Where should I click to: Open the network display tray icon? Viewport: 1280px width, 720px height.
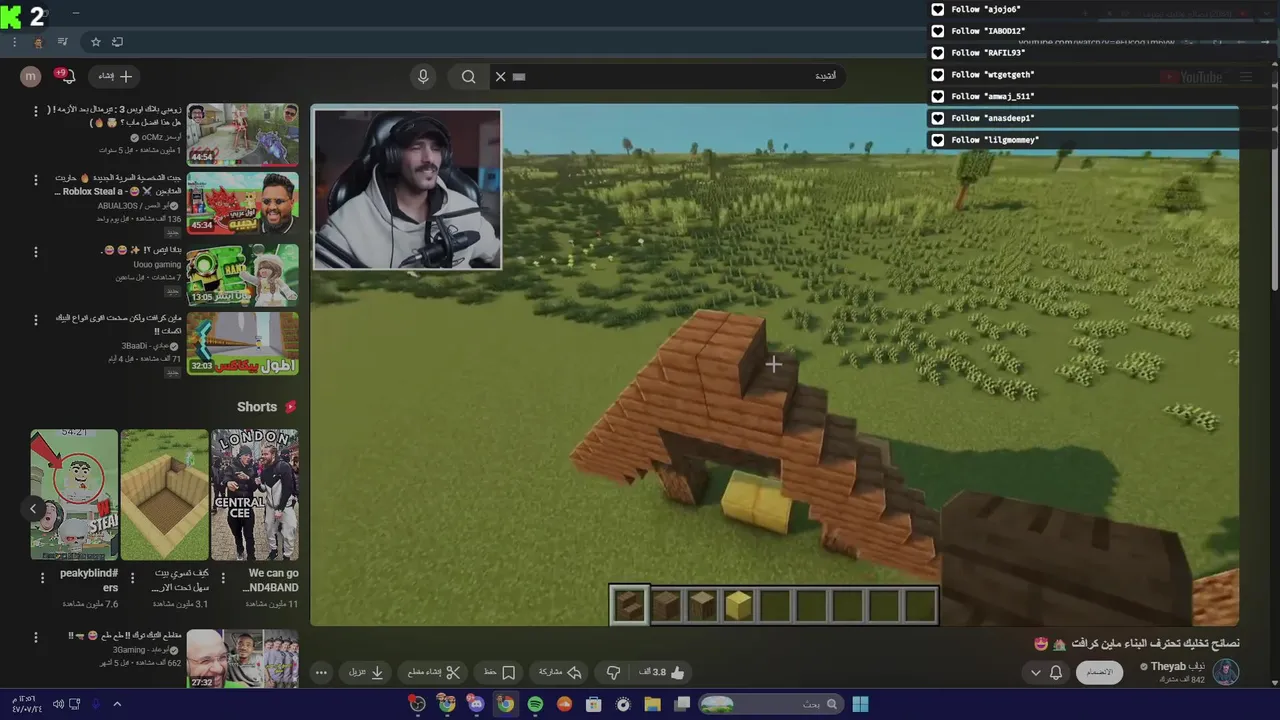point(75,704)
